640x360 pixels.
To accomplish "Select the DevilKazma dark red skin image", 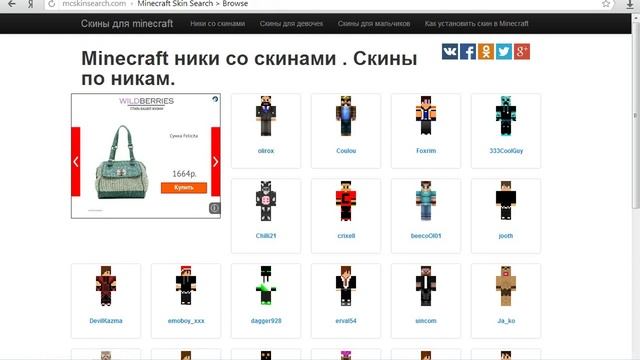I will [x=106, y=286].
